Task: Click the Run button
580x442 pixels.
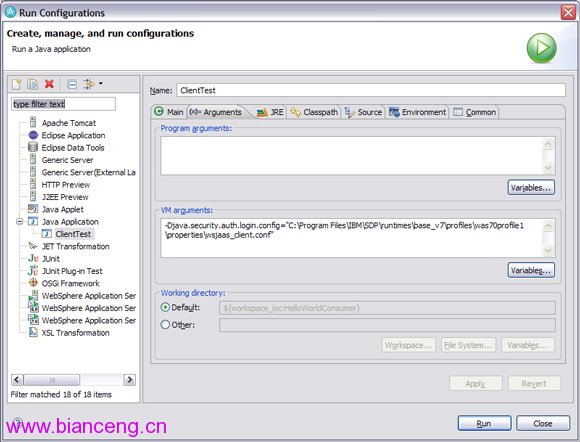Action: click(x=484, y=423)
